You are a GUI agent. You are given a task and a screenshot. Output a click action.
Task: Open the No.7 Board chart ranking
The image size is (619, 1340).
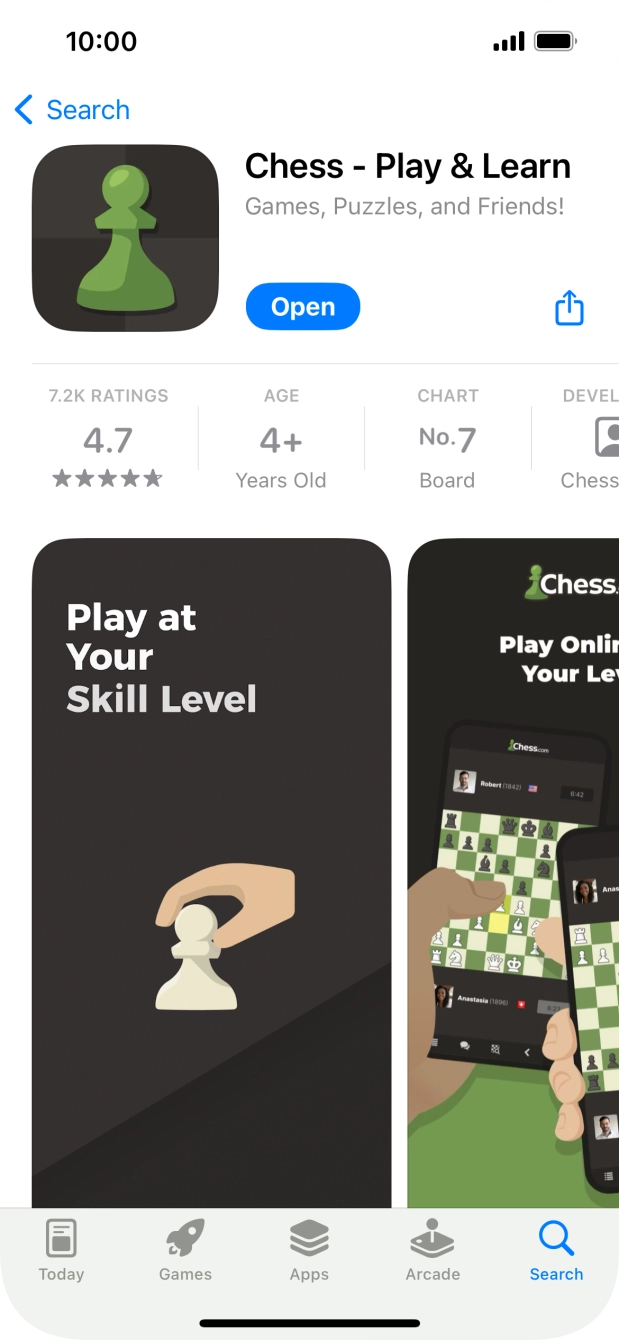[447, 438]
